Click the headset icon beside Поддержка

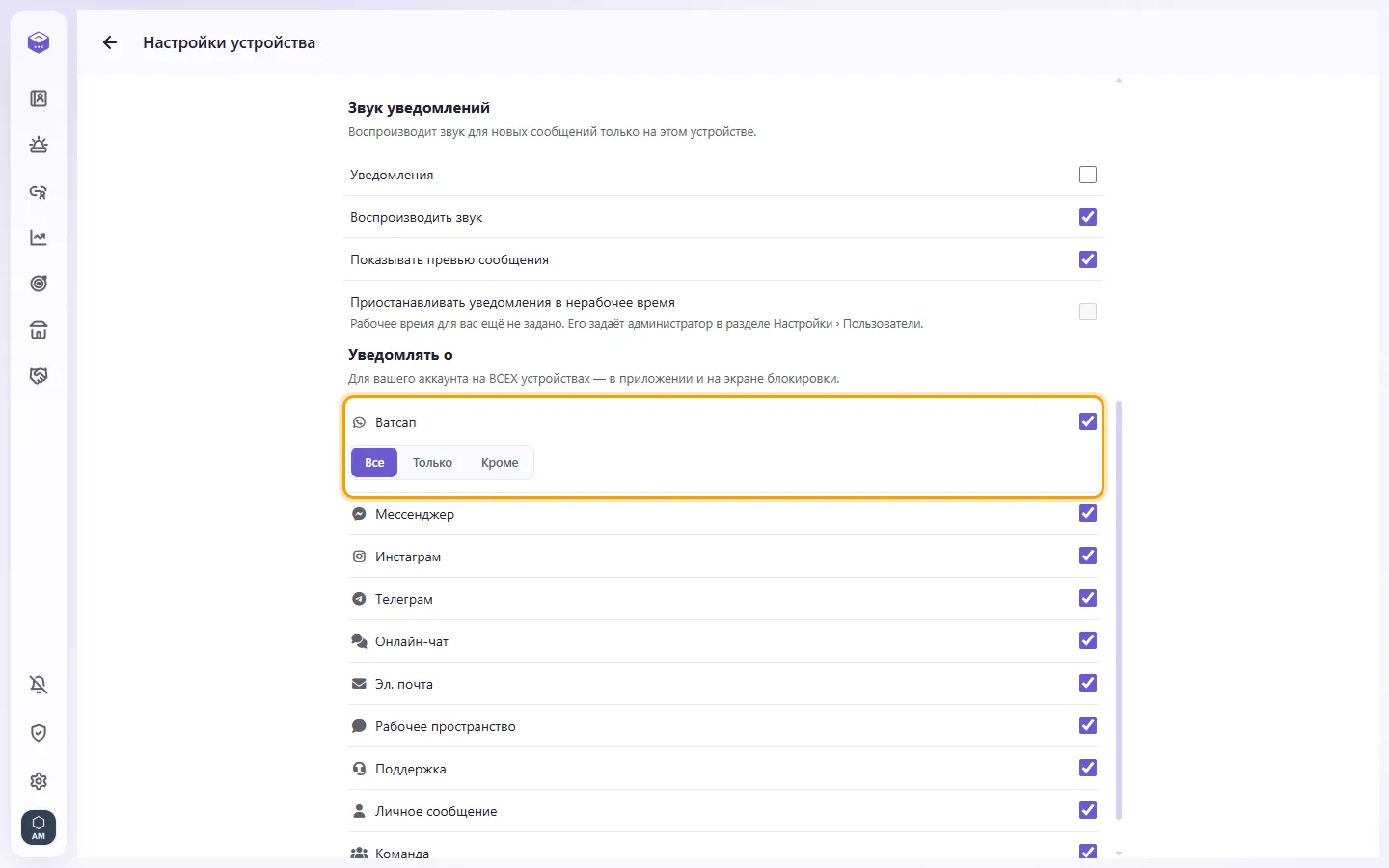pos(359,769)
